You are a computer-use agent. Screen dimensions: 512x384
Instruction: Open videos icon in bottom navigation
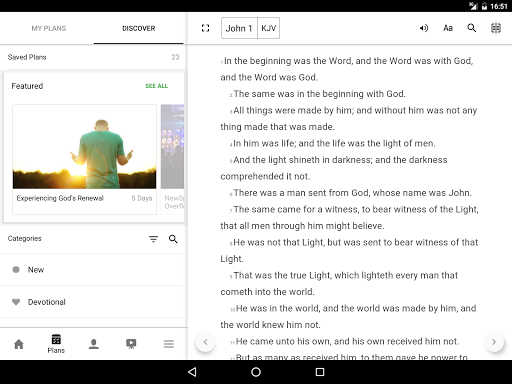click(131, 344)
